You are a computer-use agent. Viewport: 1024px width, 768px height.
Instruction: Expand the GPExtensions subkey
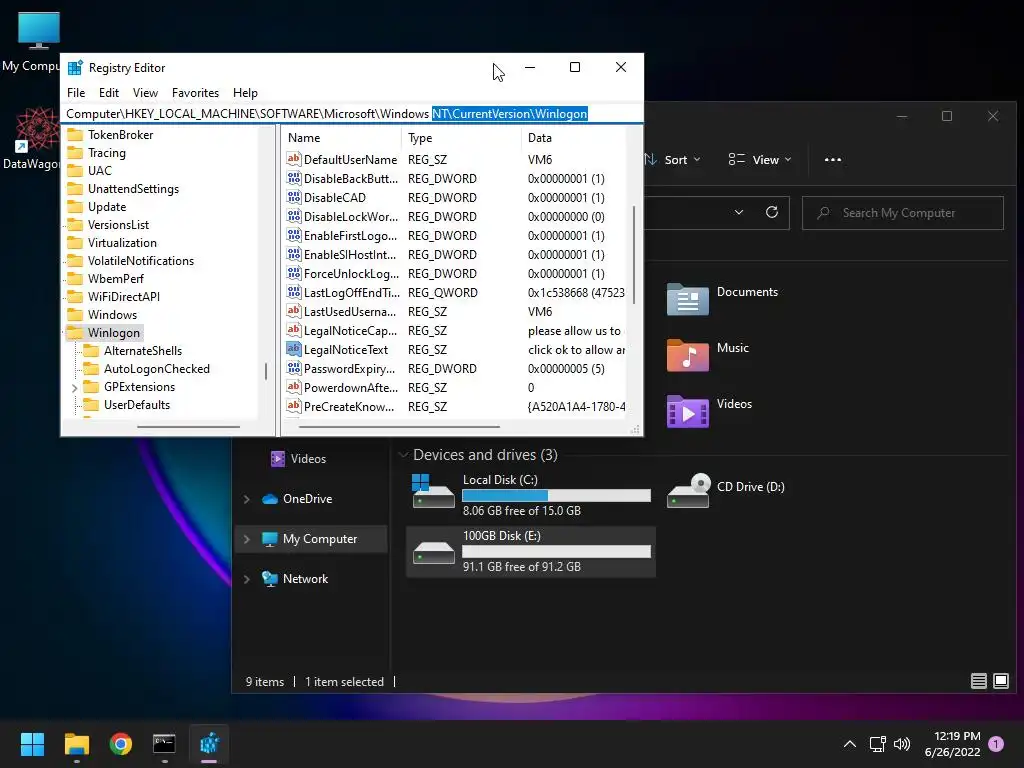pyautogui.click(x=74, y=388)
